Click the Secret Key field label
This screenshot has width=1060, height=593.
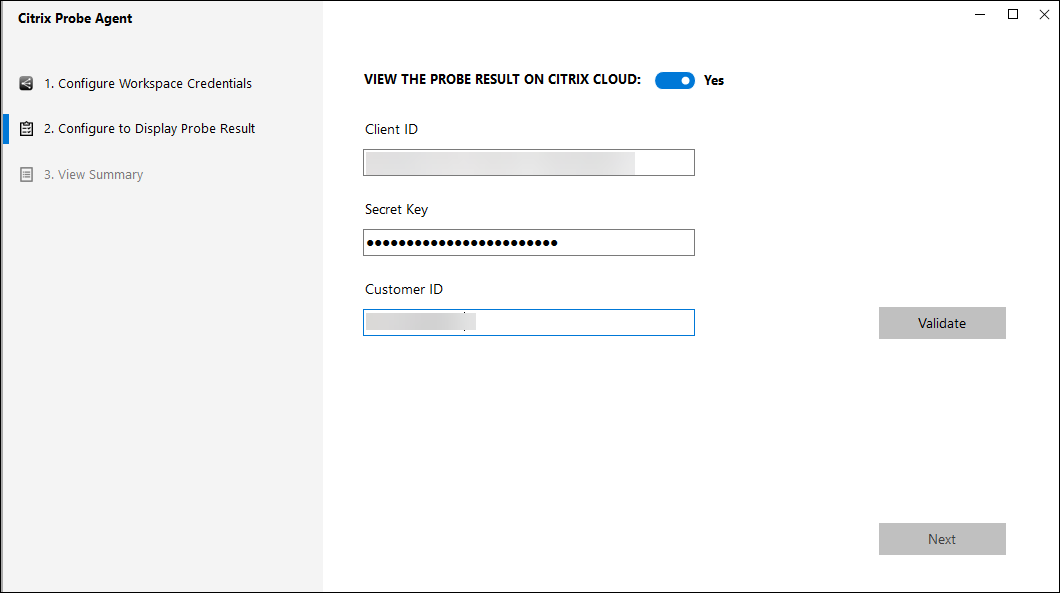point(397,210)
